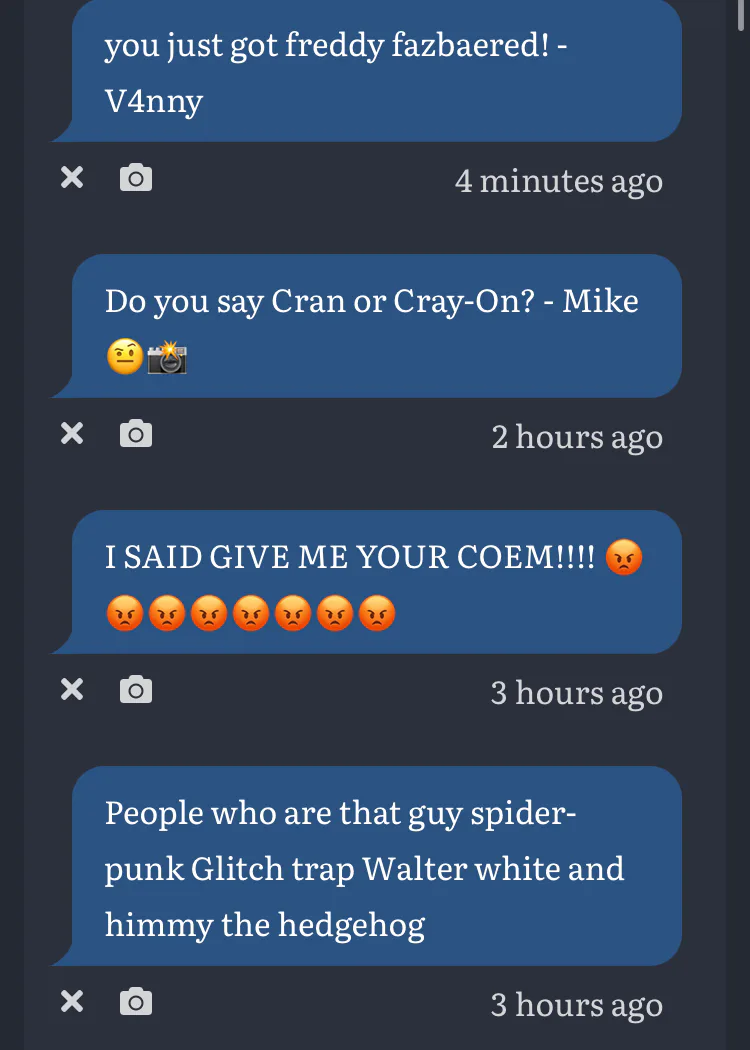This screenshot has width=750, height=1050.
Task: Click camera icon under spider-punk message
Action: click(x=136, y=1002)
